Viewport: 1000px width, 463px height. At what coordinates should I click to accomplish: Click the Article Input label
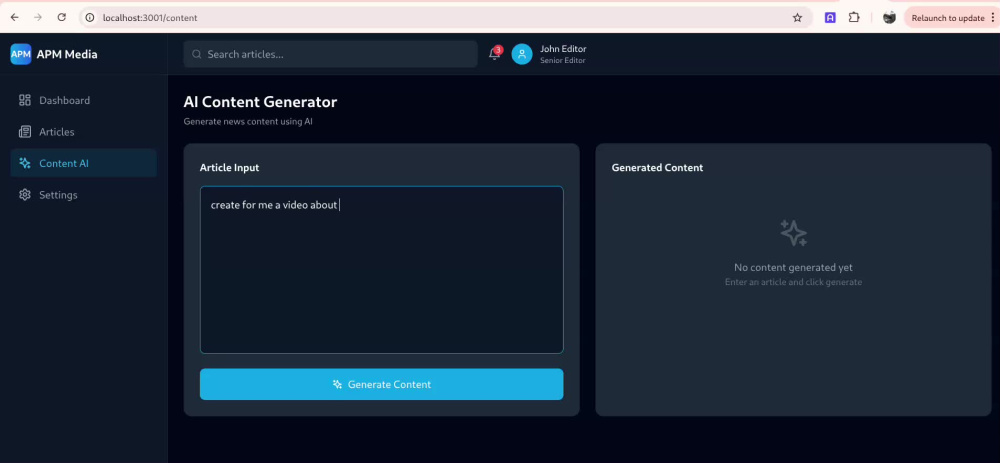coord(230,168)
